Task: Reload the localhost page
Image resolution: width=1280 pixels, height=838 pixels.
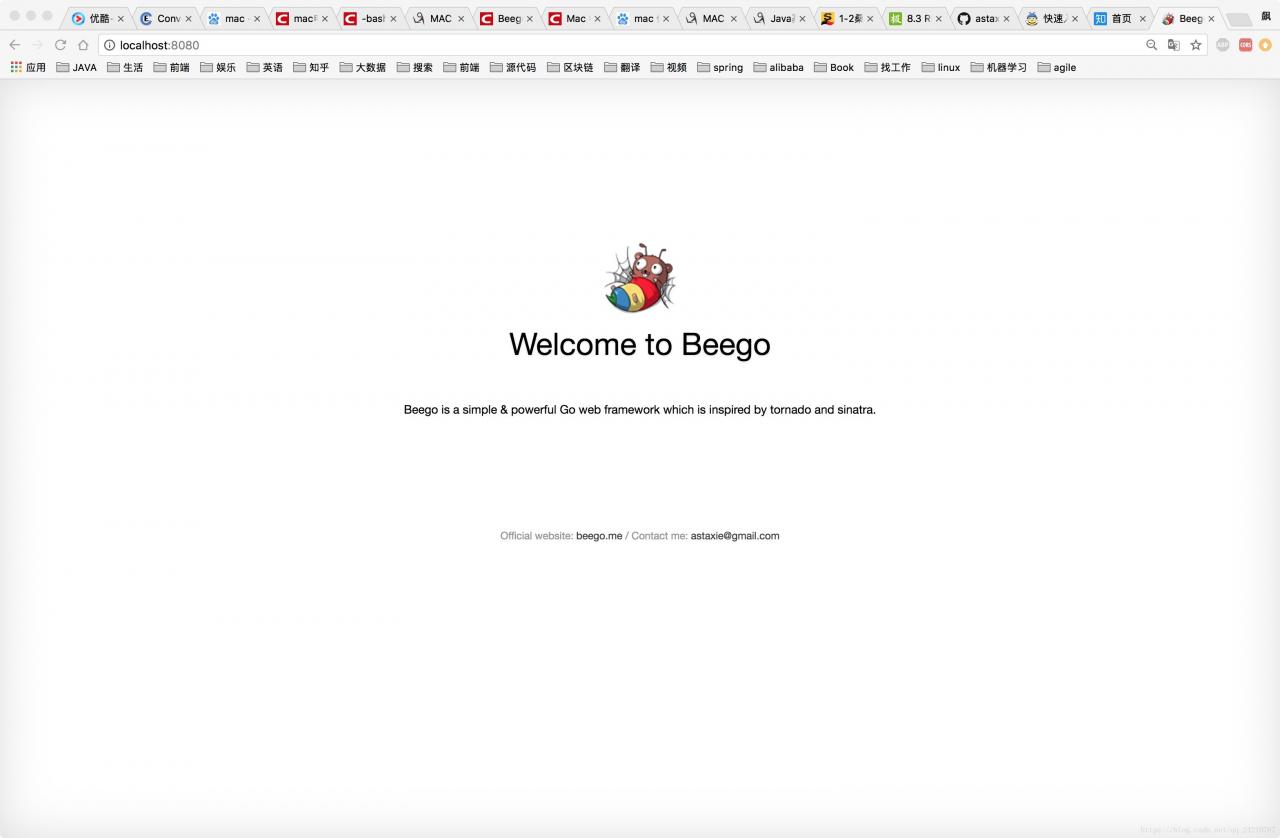Action: (x=60, y=45)
